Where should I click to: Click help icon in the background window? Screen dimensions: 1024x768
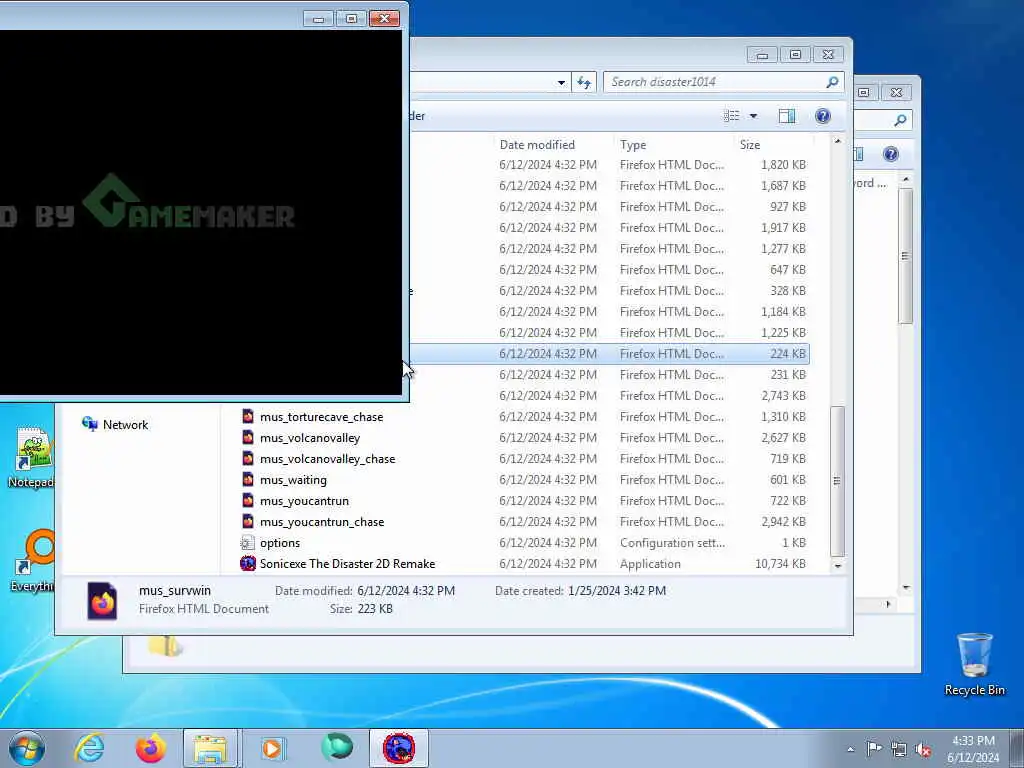coord(890,153)
